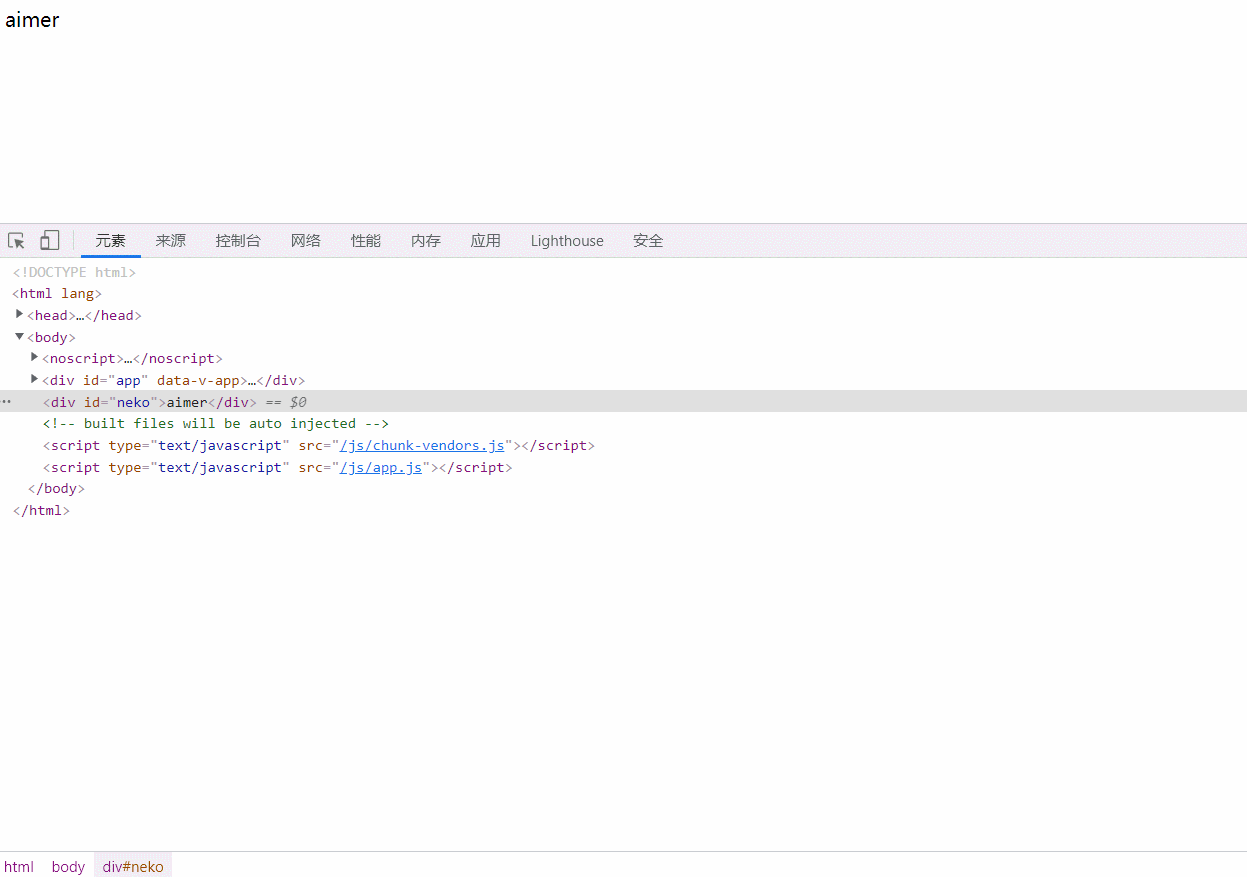The width and height of the screenshot is (1247, 877).
Task: Open the chunk-vendors.js script link
Action: [x=421, y=445]
